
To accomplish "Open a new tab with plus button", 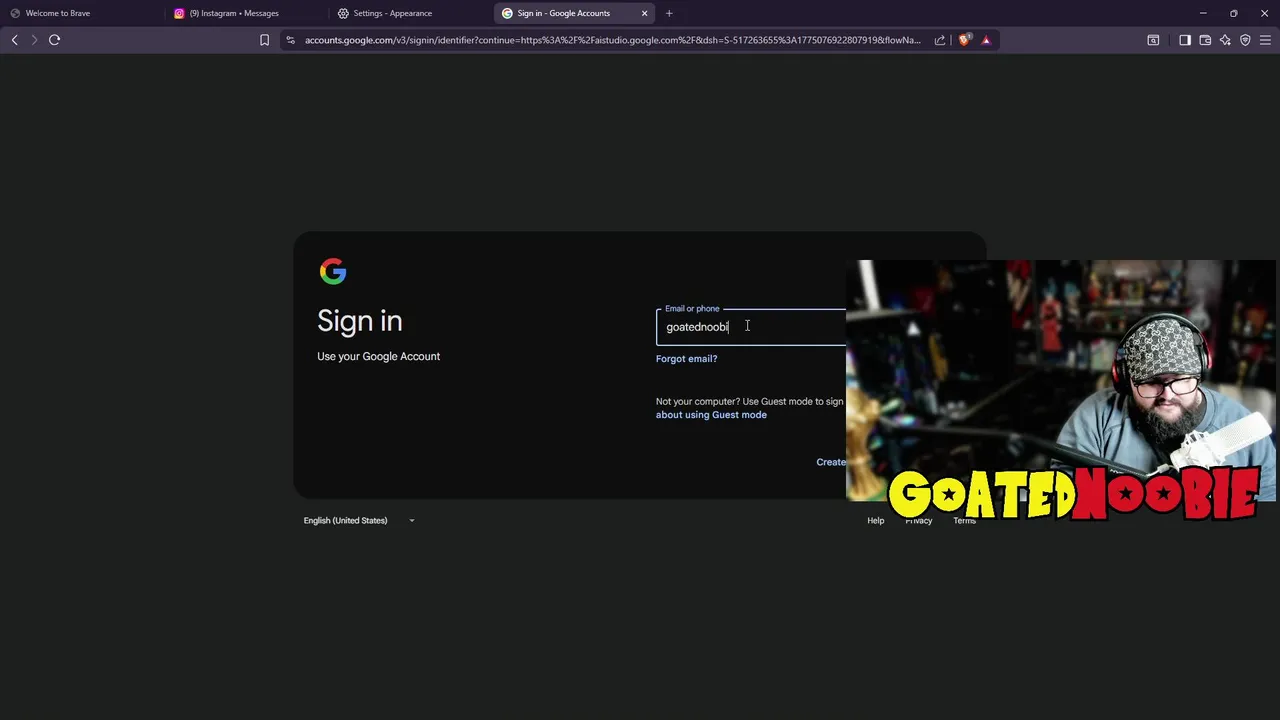I will (x=669, y=13).
